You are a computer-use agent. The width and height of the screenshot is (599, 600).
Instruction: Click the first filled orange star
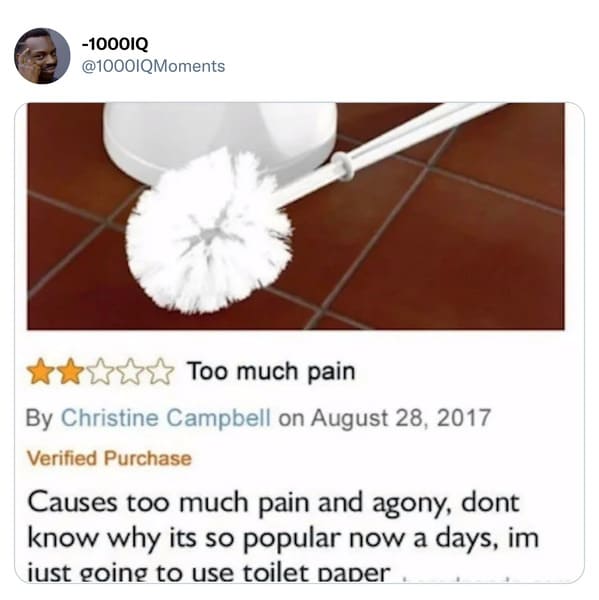click(40, 372)
